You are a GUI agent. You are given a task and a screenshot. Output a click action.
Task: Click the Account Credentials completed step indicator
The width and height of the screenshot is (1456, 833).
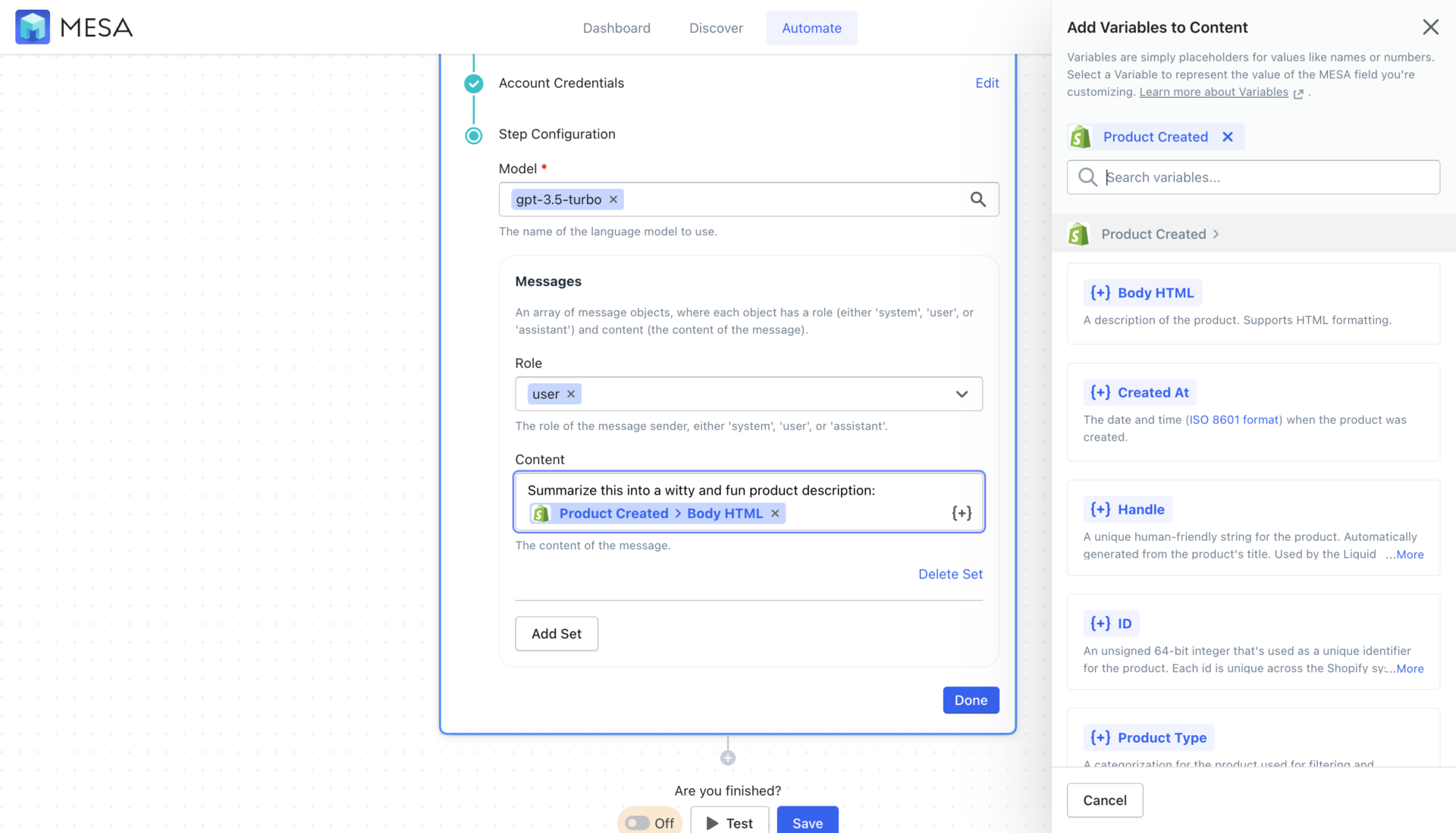(x=473, y=83)
